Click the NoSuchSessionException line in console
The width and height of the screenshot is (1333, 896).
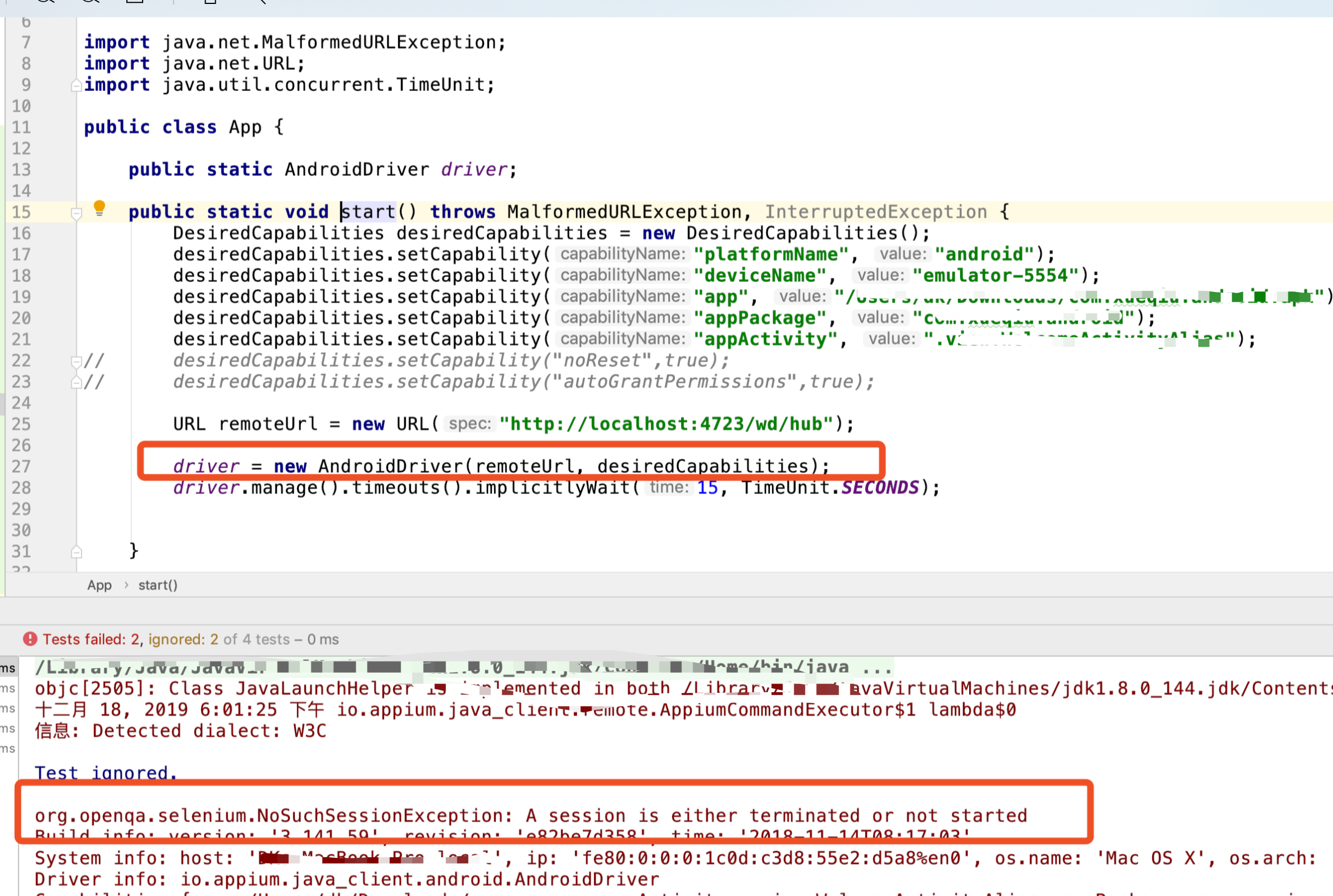[x=530, y=815]
